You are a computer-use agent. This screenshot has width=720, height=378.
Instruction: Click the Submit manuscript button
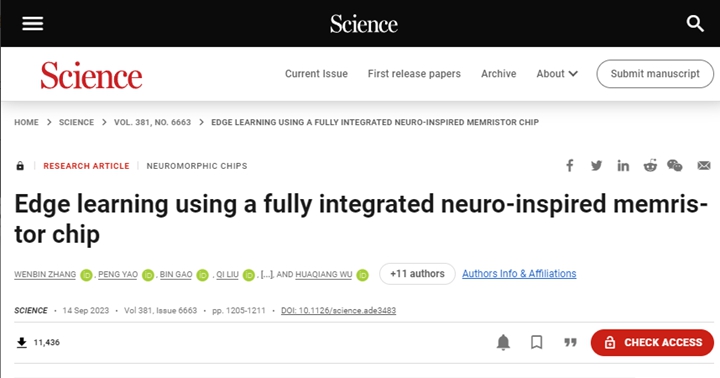[655, 73]
